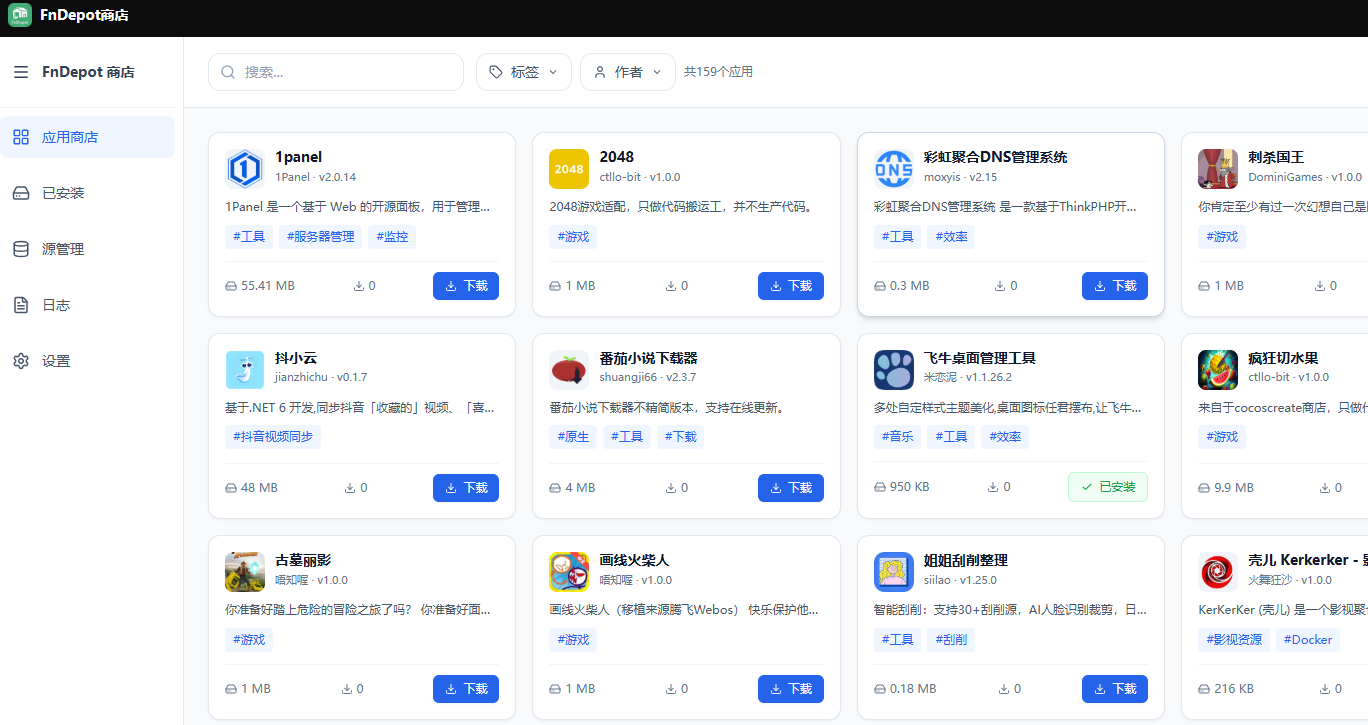Click the 48 MB size icon on 抖小云
The image size is (1368, 725).
(231, 488)
